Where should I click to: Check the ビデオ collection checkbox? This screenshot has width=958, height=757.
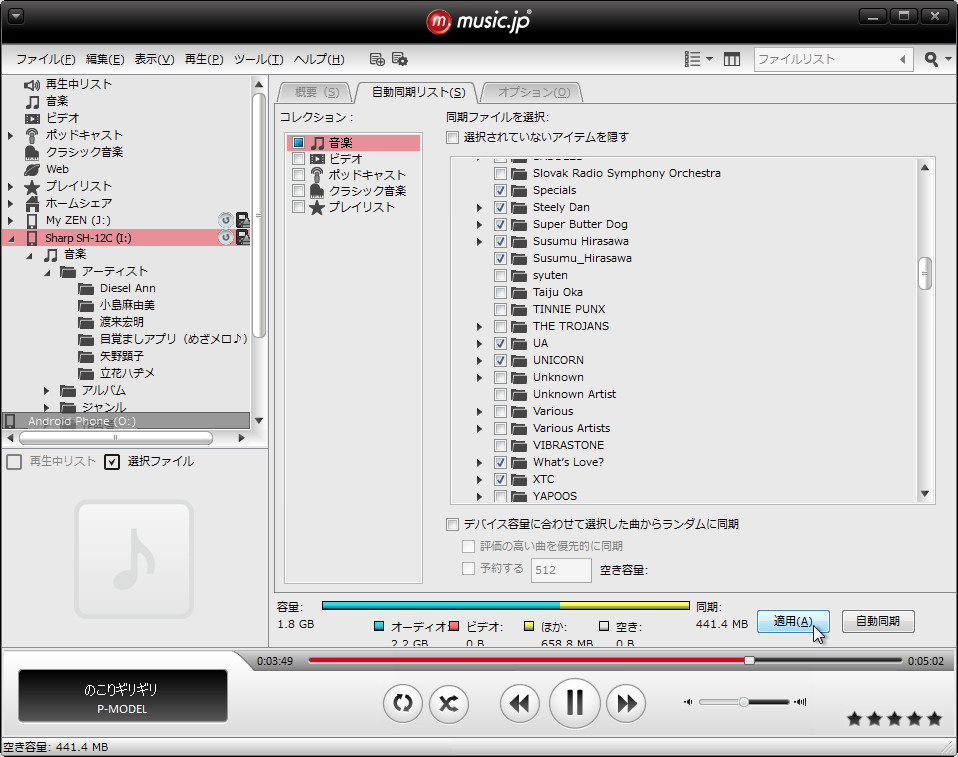pyautogui.click(x=298, y=159)
